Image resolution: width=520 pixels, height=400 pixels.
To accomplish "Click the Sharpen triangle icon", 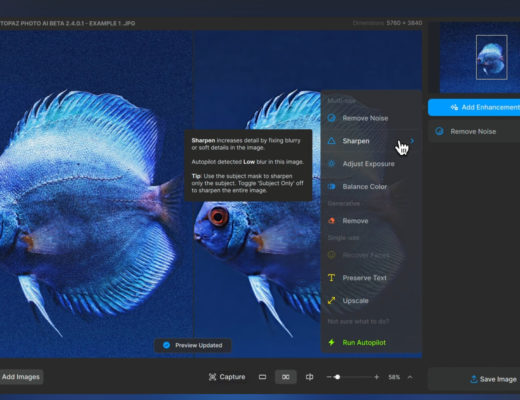I will click(331, 141).
